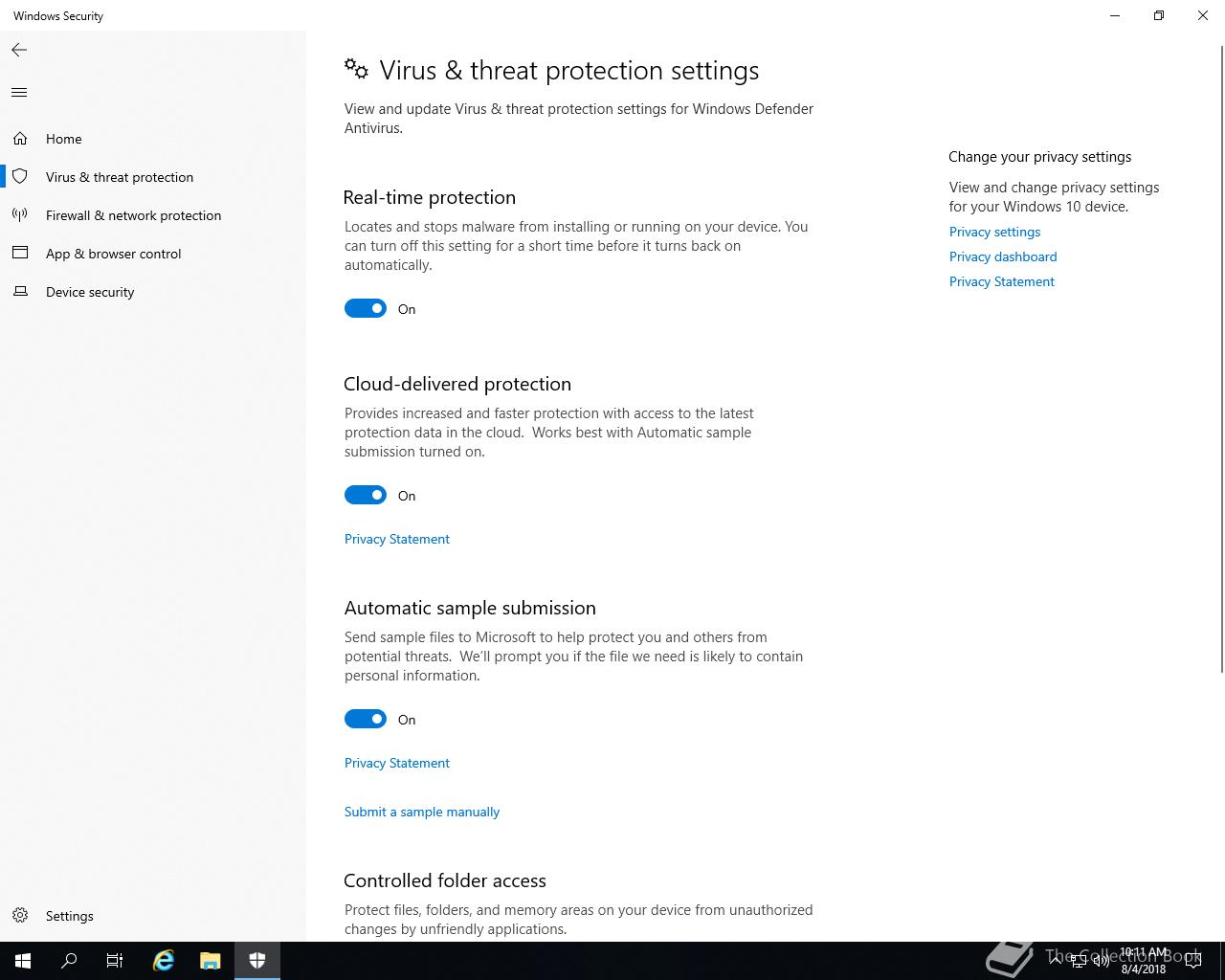
Task: Open the Windows Start menu
Action: 23,961
